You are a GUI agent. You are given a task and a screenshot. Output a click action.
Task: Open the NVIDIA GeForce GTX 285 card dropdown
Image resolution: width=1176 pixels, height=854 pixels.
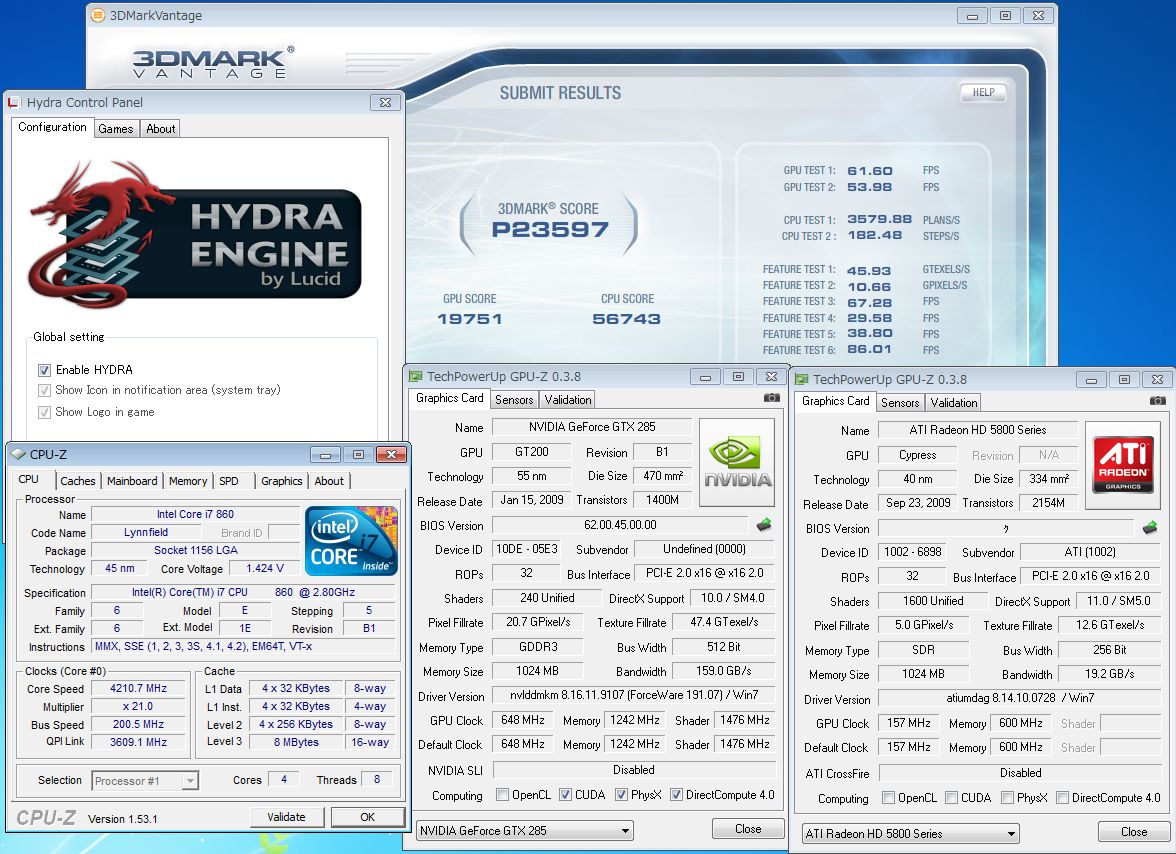pos(525,831)
